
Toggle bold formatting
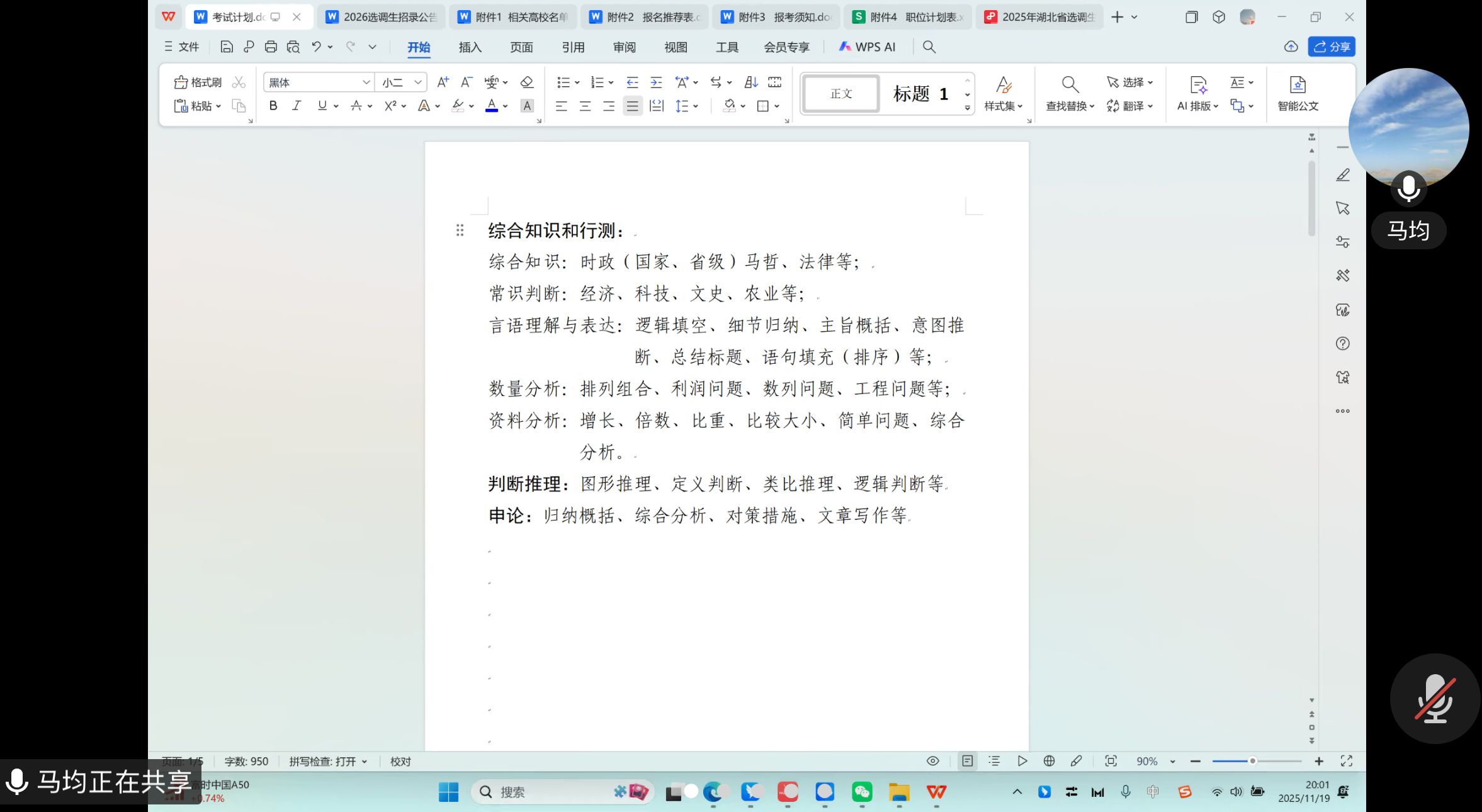point(273,106)
